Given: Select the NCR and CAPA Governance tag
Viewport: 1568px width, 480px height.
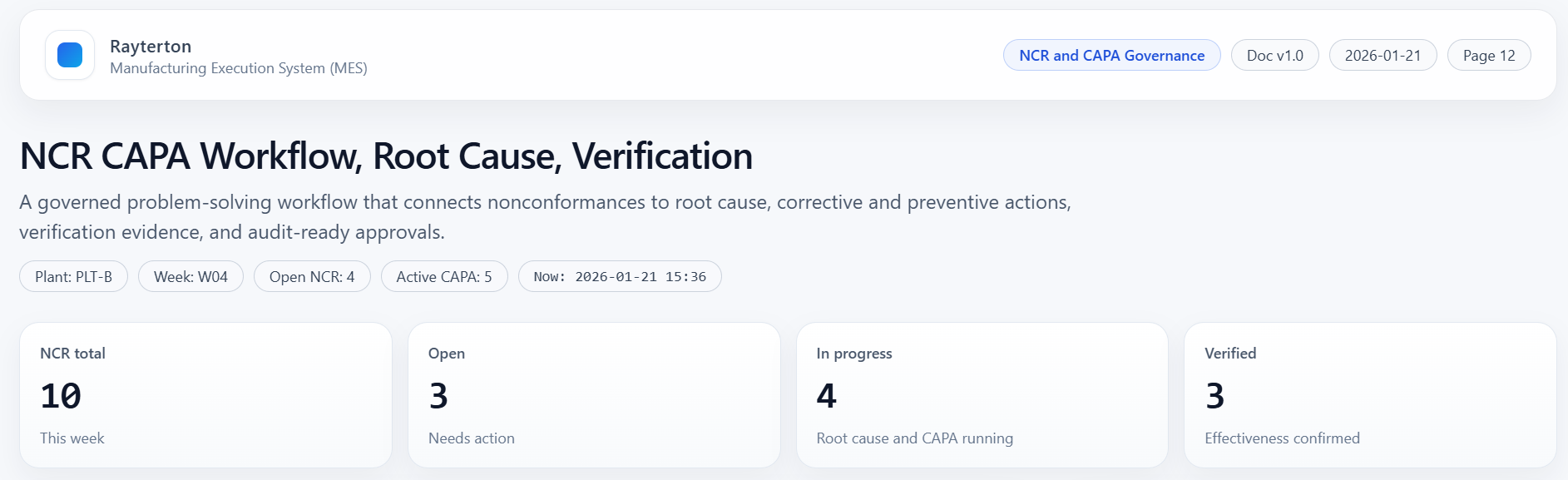Looking at the screenshot, I should [1111, 56].
